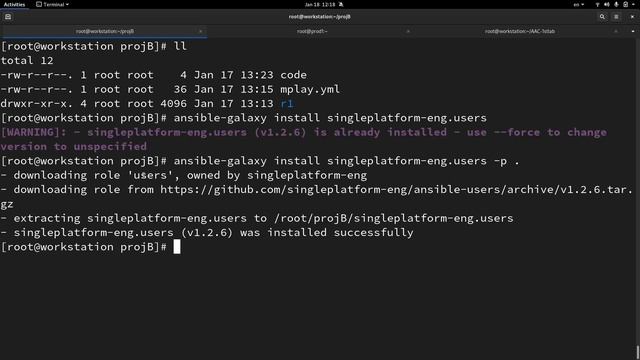Click the 'code' file name in listing
Image resolution: width=640 pixels, height=360 pixels.
tap(293, 75)
